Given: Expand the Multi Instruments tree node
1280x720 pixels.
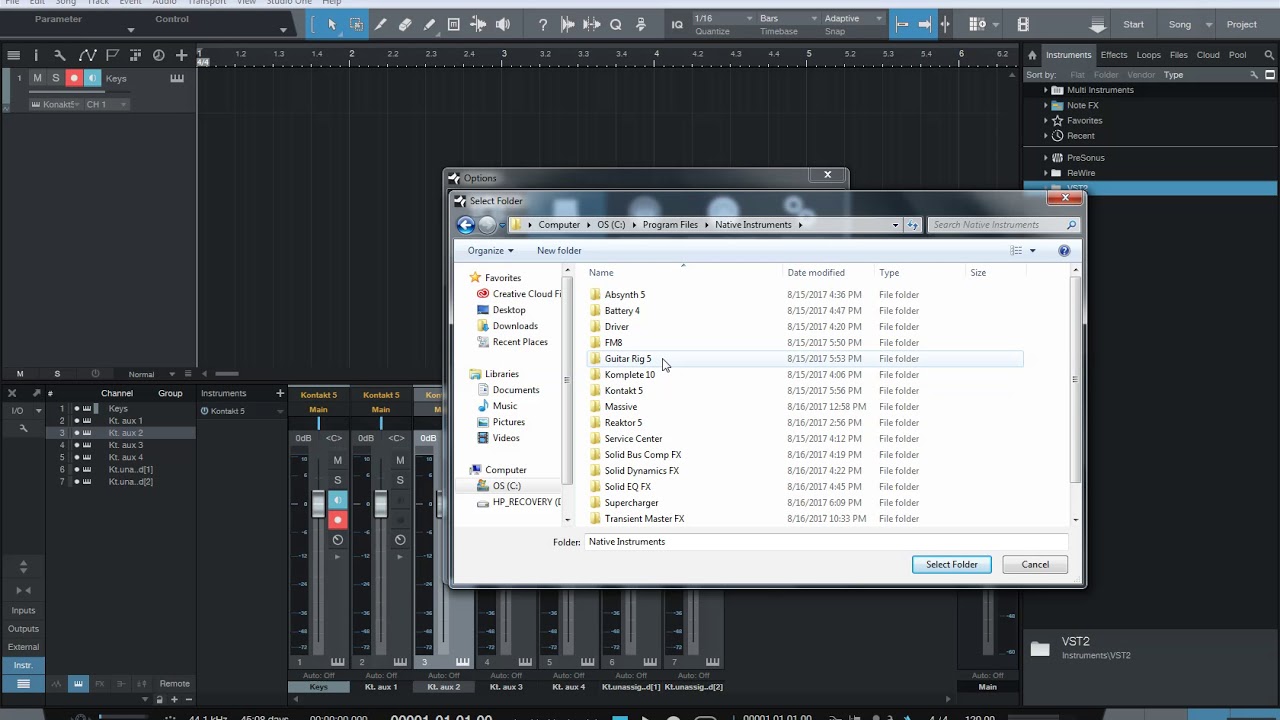Looking at the screenshot, I should click(1046, 90).
